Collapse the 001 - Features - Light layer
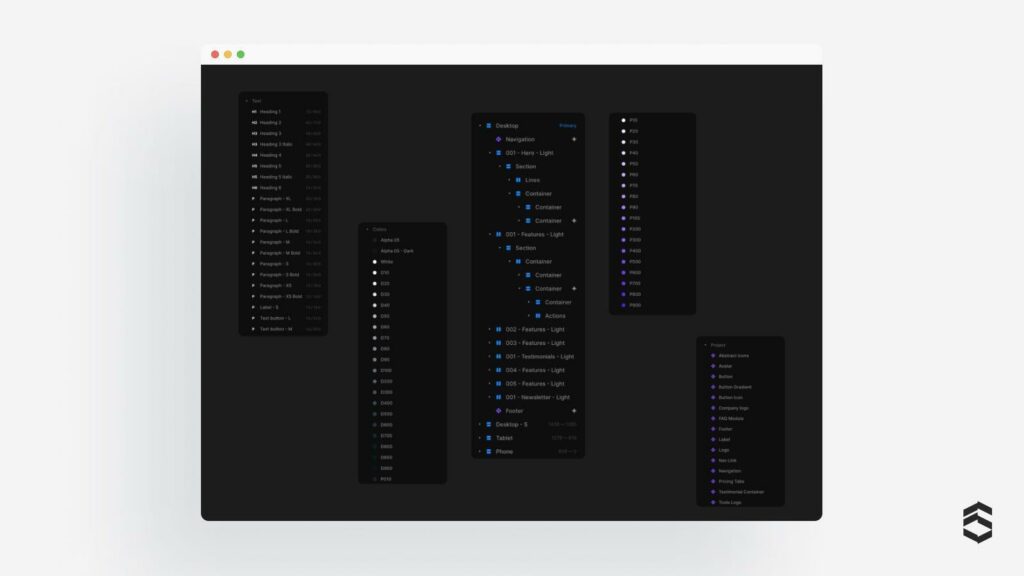The height and width of the screenshot is (576, 1024). (x=490, y=234)
